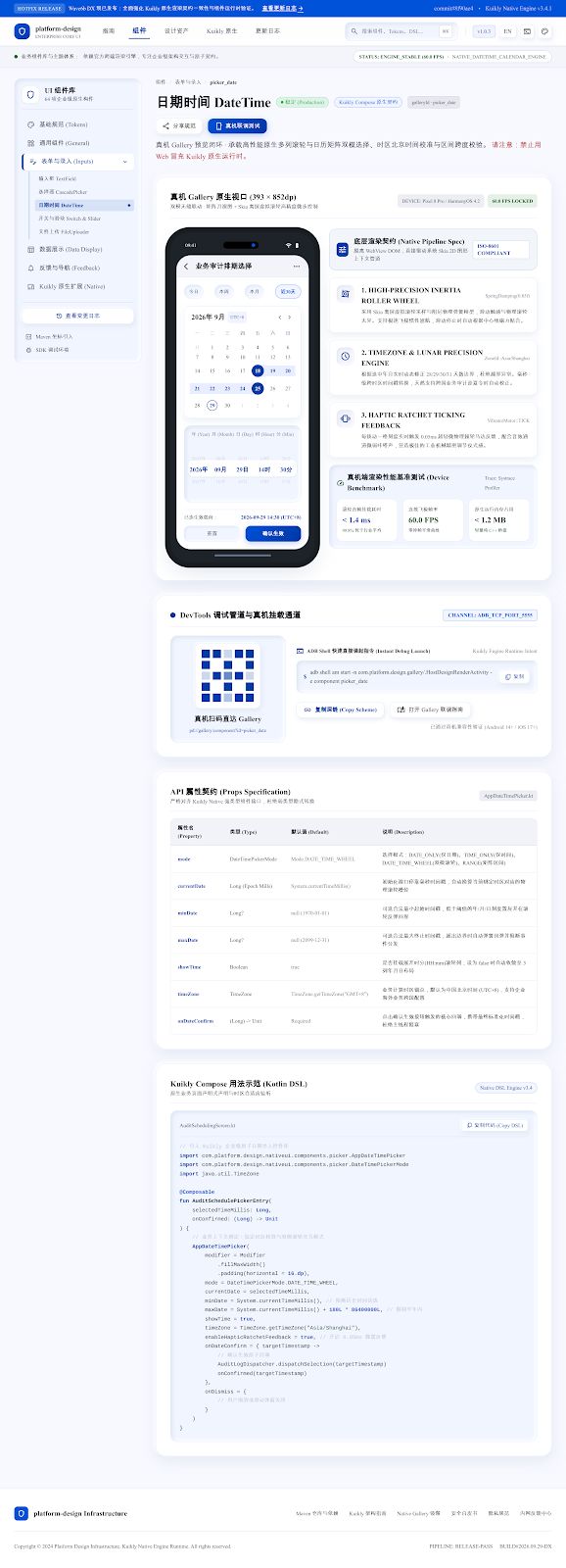Toggle the UTC+8 badge beside 2026年 9月

[x=237, y=318]
